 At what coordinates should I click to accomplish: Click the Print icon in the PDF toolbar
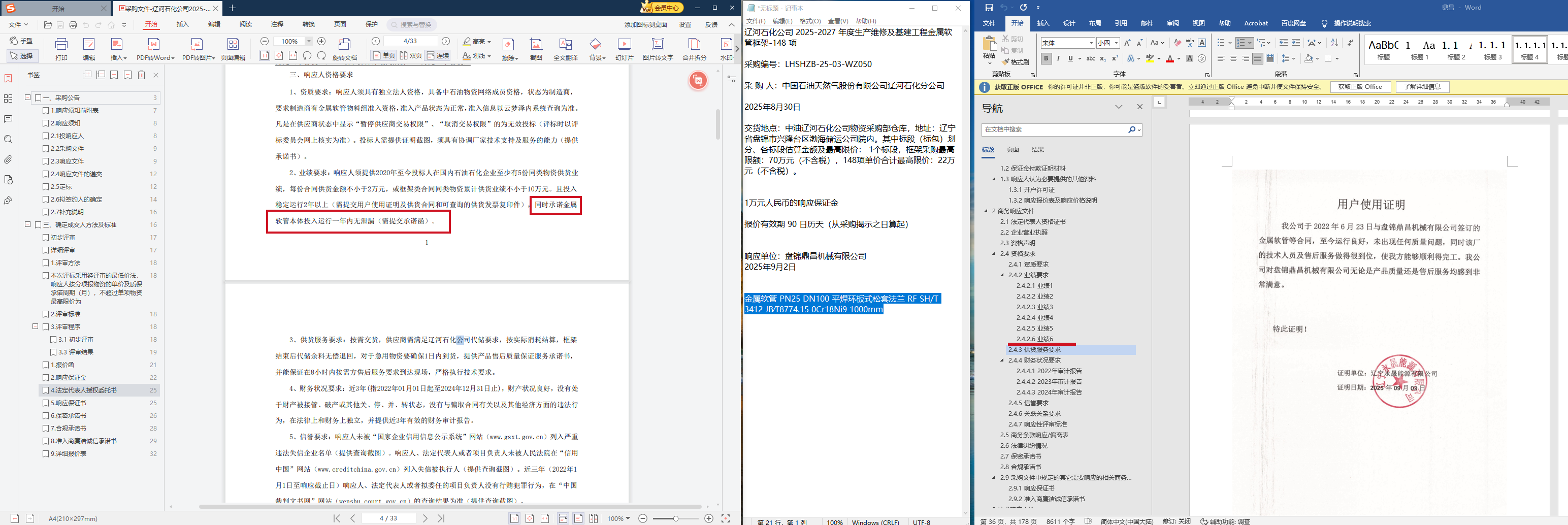61,49
